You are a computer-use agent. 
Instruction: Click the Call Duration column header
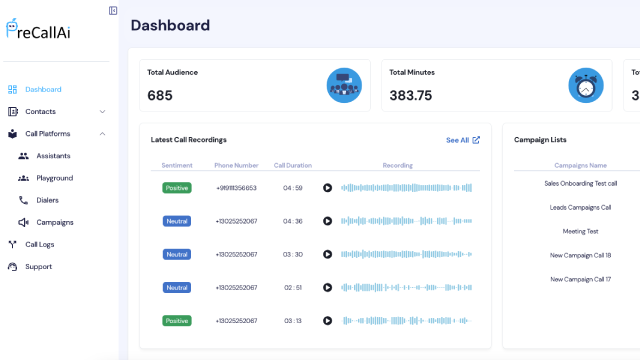(293, 165)
